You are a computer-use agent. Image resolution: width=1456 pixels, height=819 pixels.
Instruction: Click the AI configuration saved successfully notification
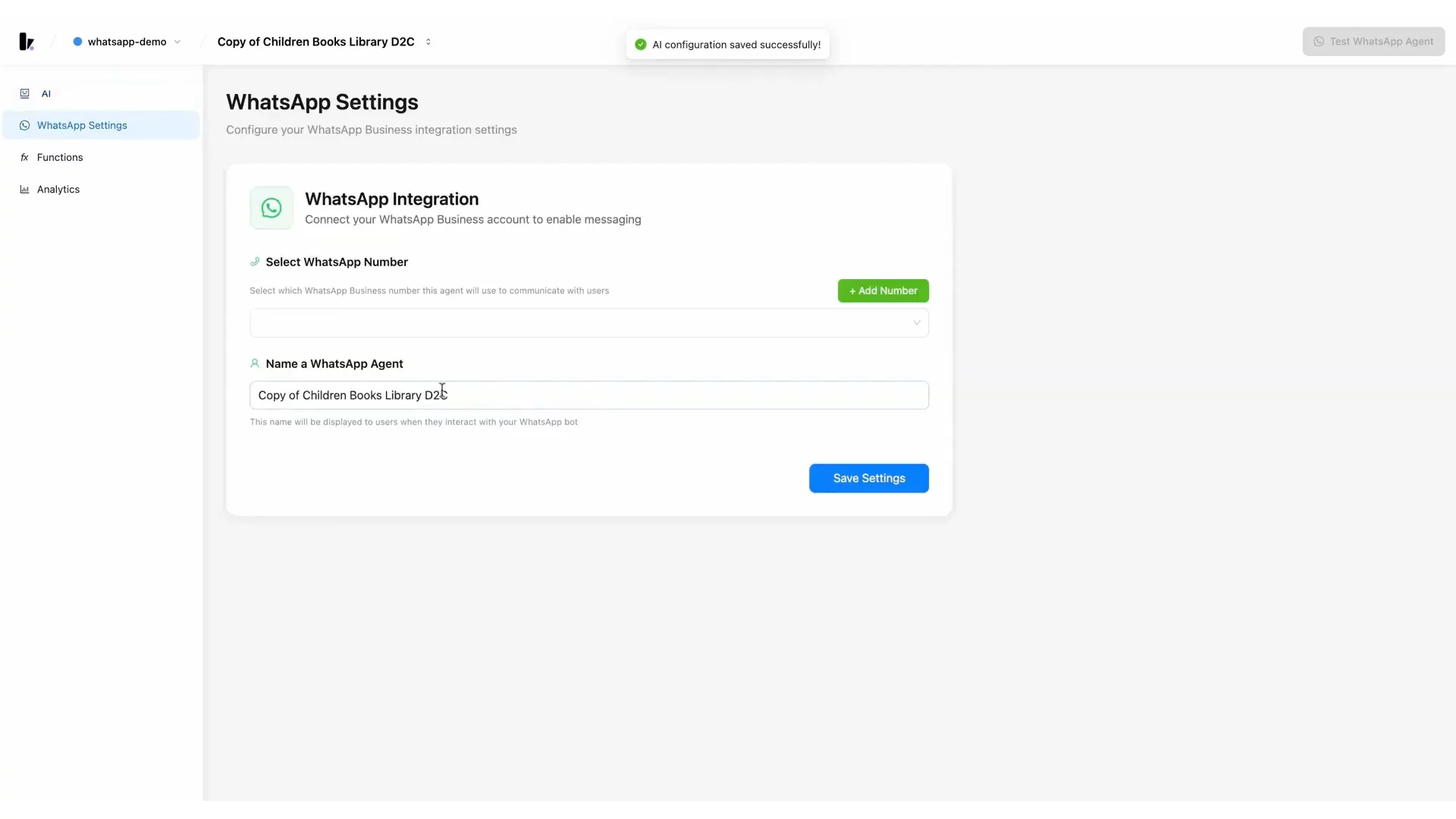(736, 45)
